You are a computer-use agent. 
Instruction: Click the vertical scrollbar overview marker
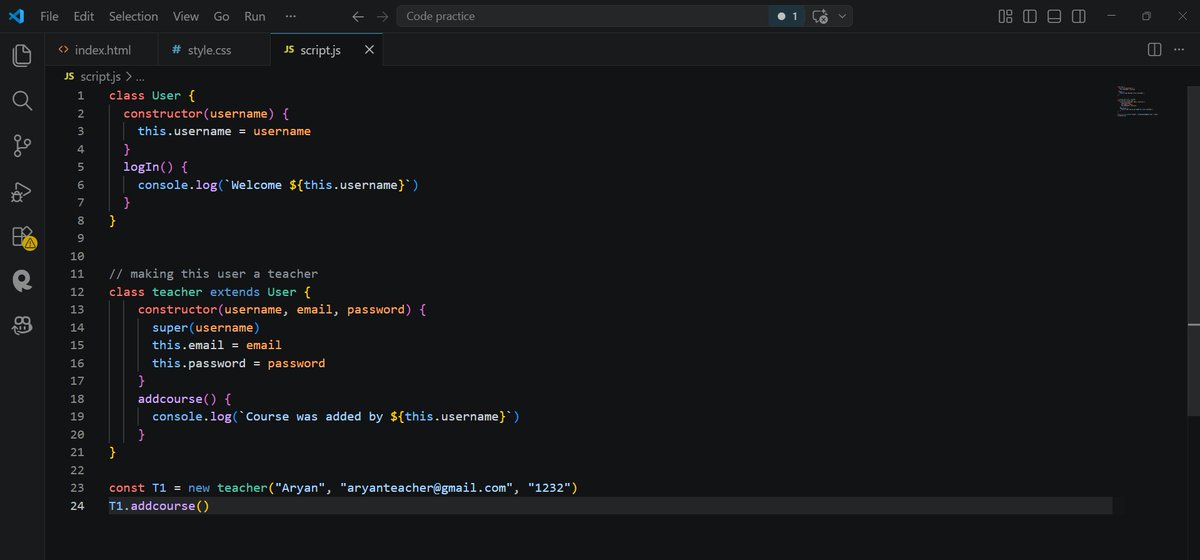pyautogui.click(x=1194, y=325)
